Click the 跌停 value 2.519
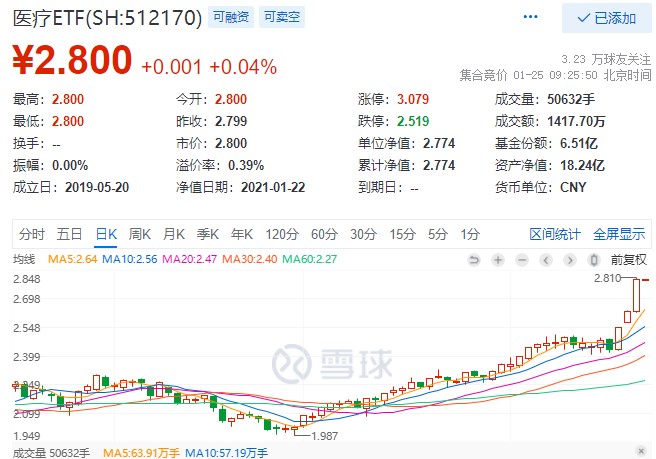656x459 pixels. click(413, 121)
